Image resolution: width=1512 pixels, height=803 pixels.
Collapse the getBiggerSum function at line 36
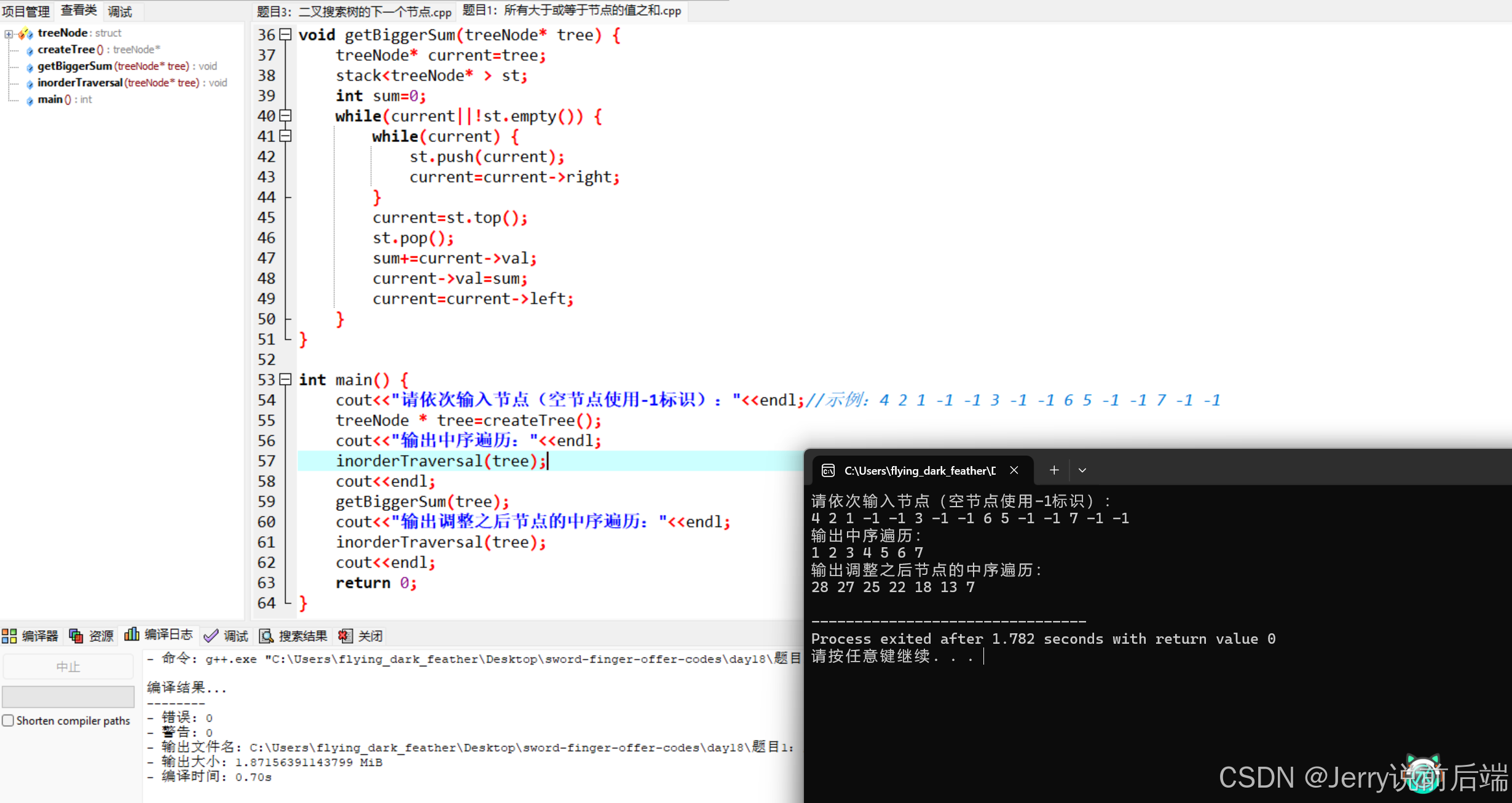(285, 34)
